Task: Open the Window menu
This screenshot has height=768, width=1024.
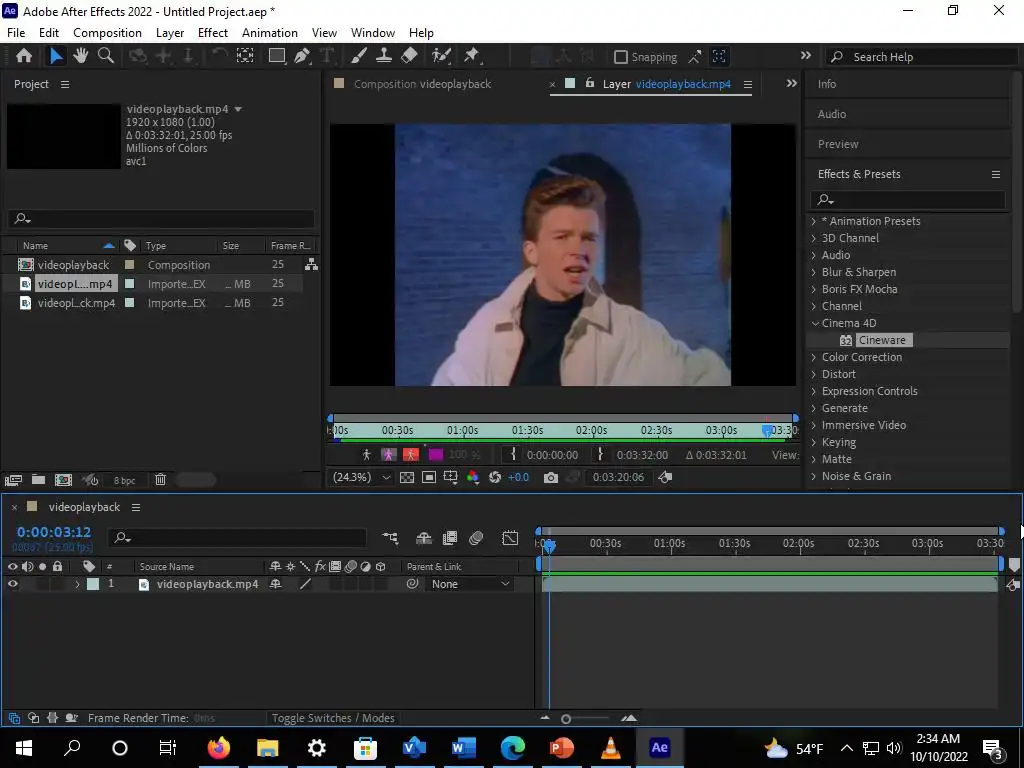Action: click(373, 33)
